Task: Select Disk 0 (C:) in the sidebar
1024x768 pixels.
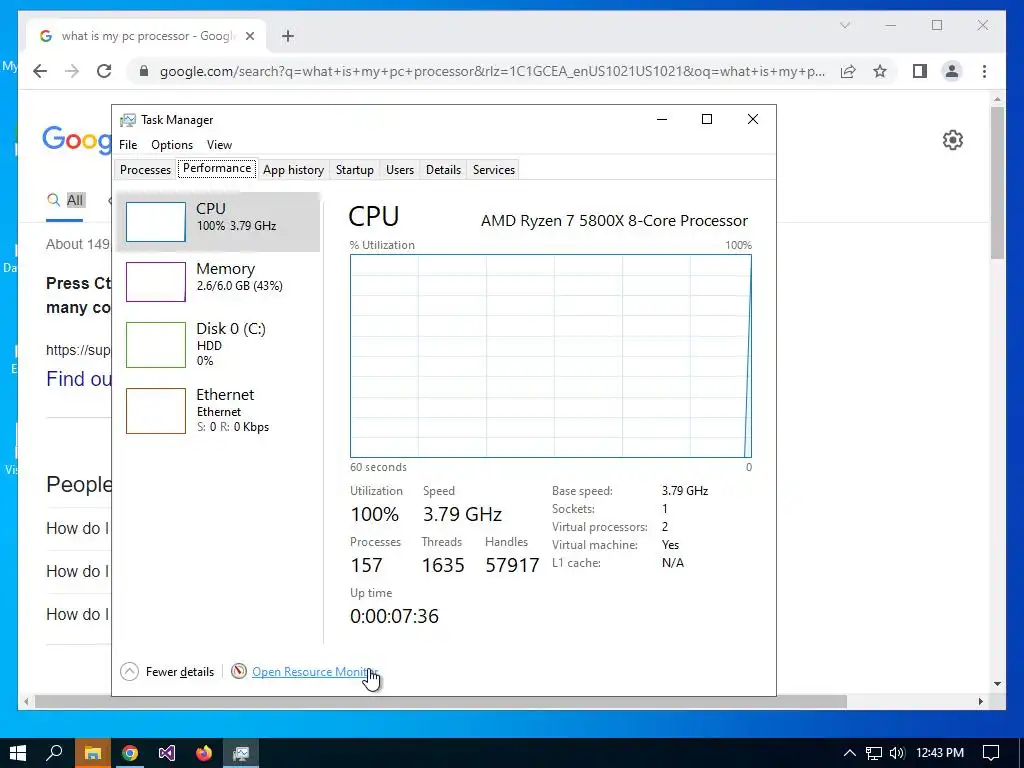Action: click(x=218, y=344)
